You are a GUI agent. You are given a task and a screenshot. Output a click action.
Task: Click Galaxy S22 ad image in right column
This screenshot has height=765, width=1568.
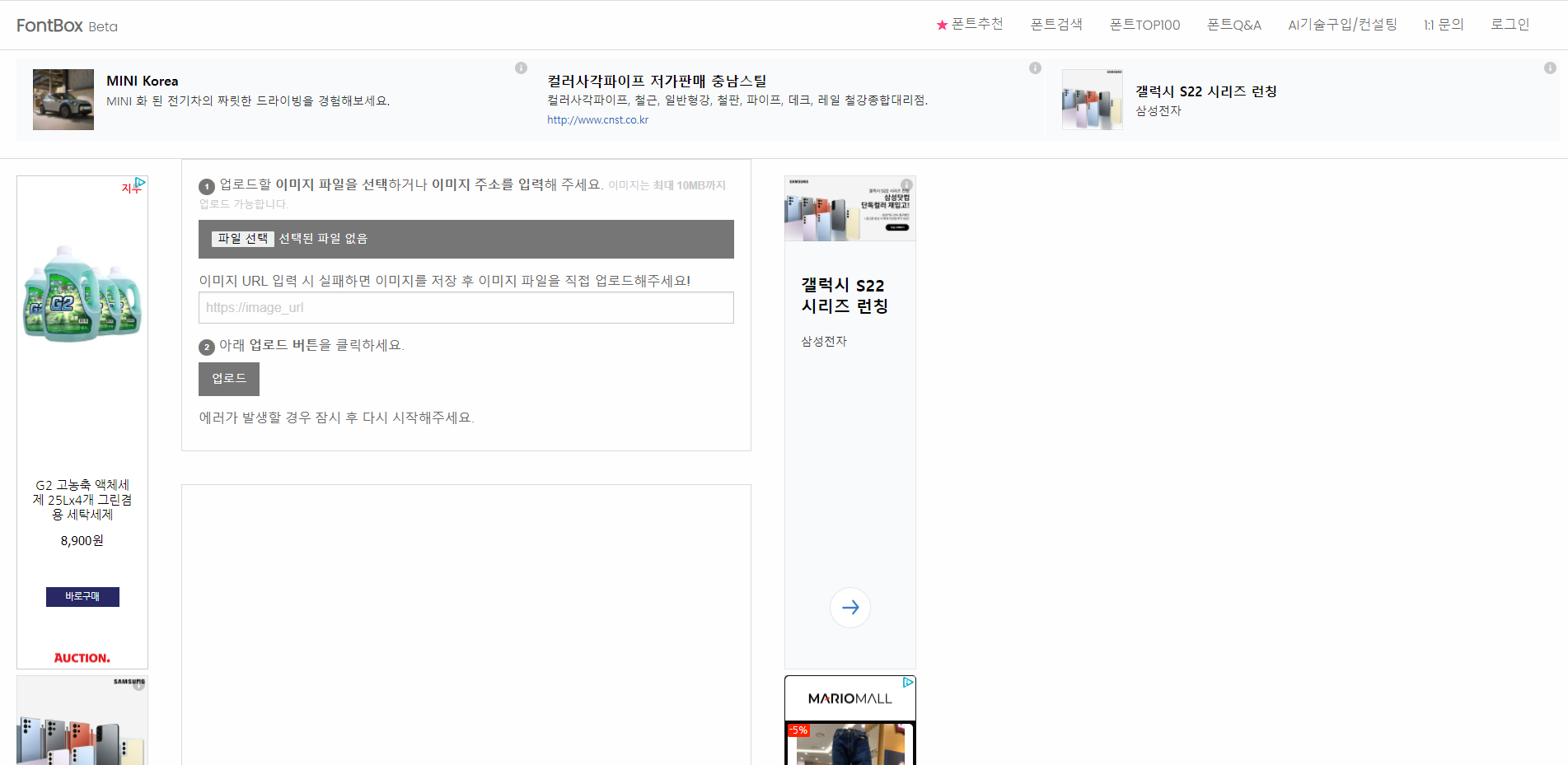(850, 208)
